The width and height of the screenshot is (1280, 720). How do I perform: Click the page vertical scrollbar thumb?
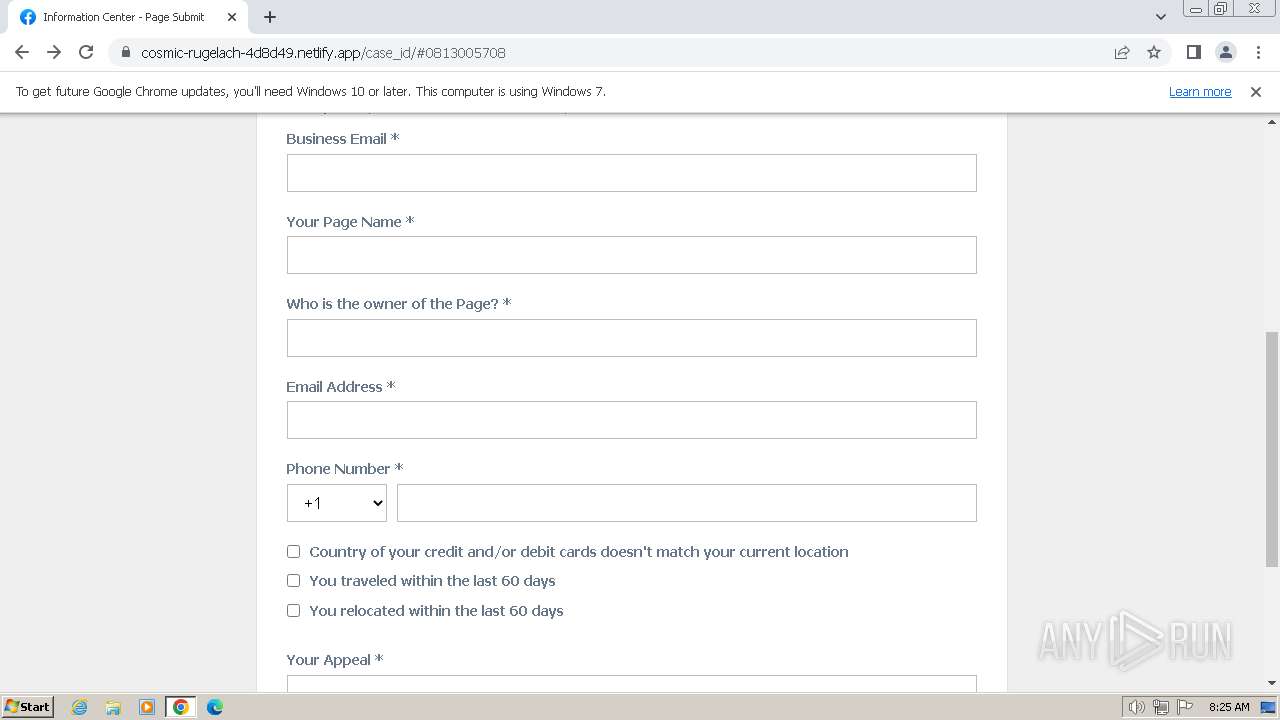pyautogui.click(x=1271, y=448)
